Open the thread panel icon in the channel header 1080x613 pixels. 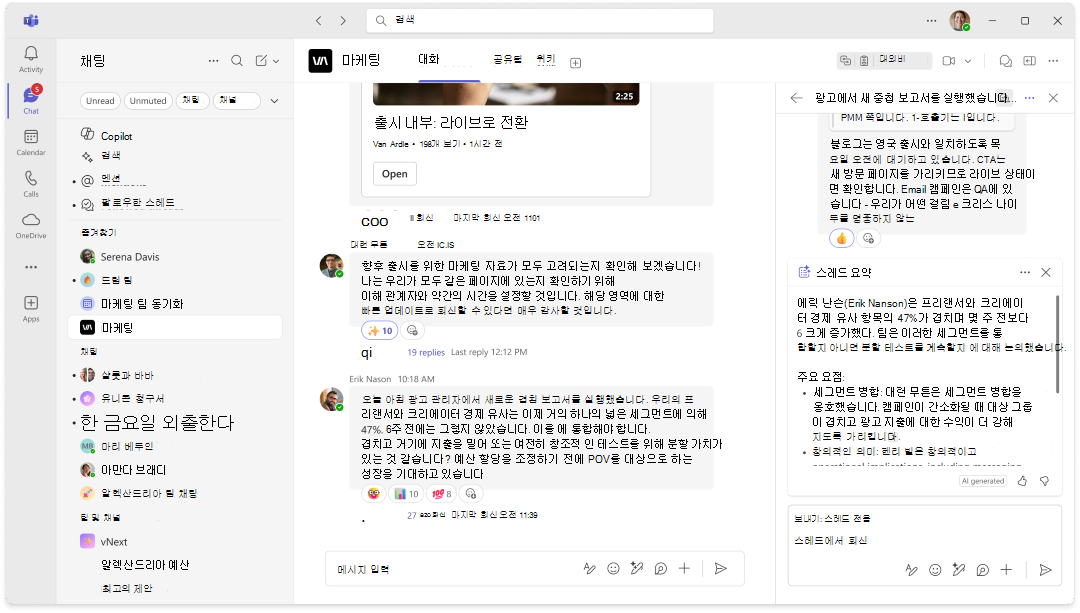pos(1006,61)
